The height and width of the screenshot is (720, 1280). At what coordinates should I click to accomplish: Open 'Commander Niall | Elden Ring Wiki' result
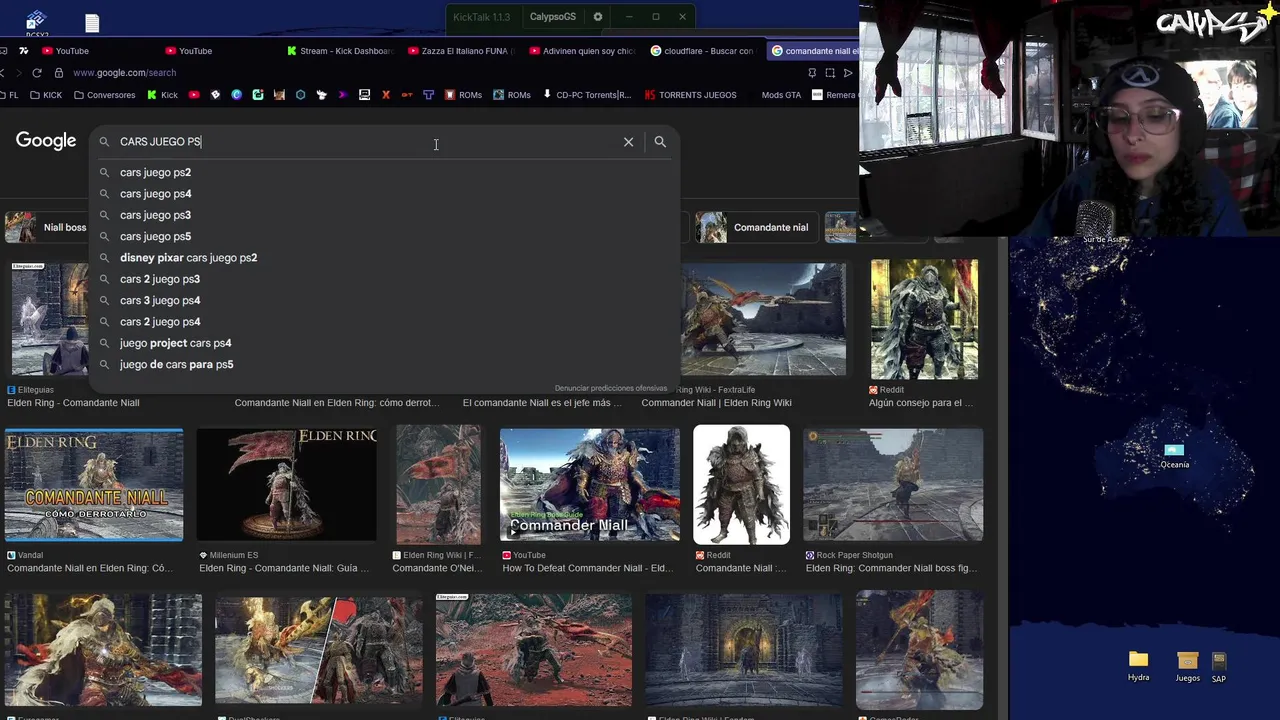click(x=716, y=403)
